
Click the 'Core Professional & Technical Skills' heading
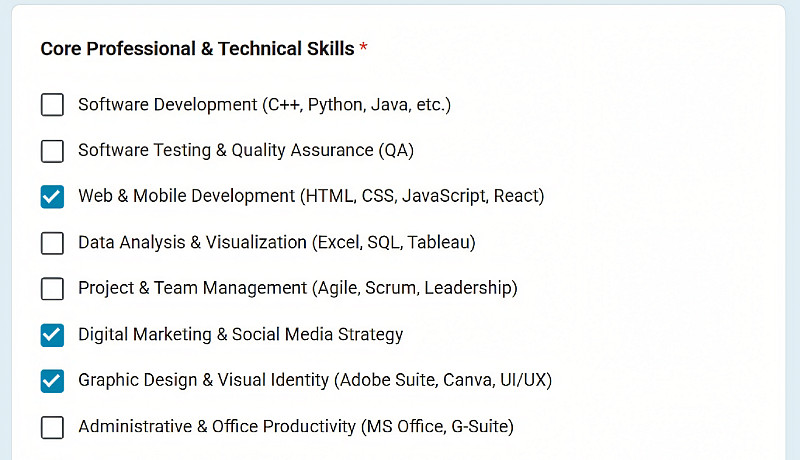[197, 49]
